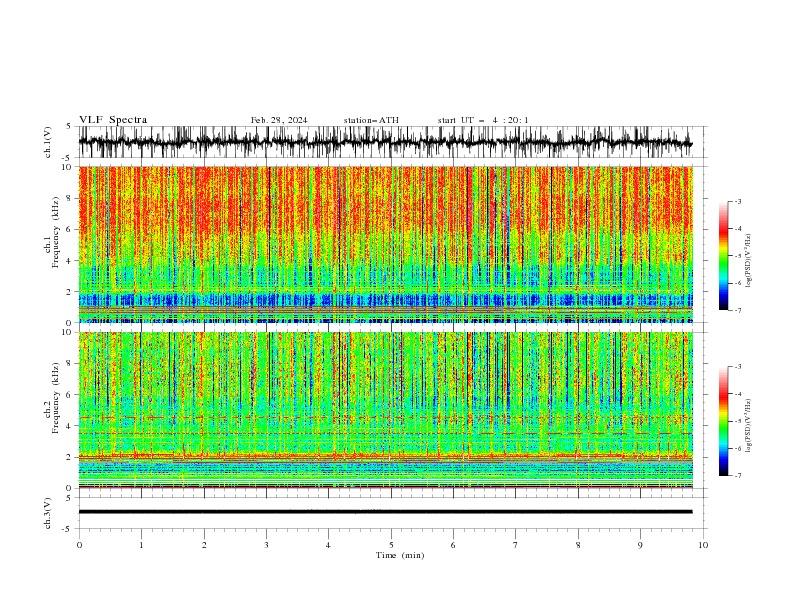Select the "start UT = 4 :20: 1" text
The height and width of the screenshot is (612, 792).
point(483,120)
